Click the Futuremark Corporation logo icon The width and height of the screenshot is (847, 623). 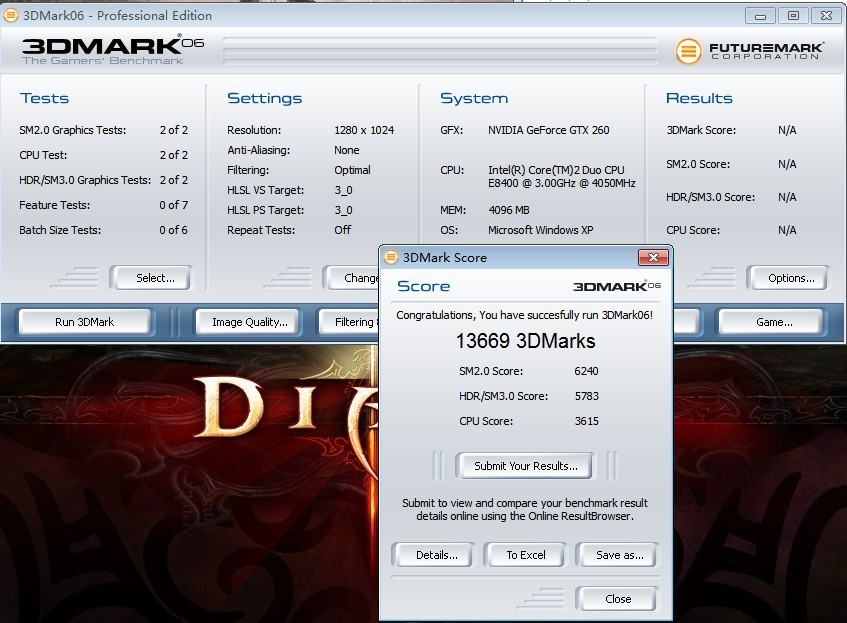pos(688,51)
